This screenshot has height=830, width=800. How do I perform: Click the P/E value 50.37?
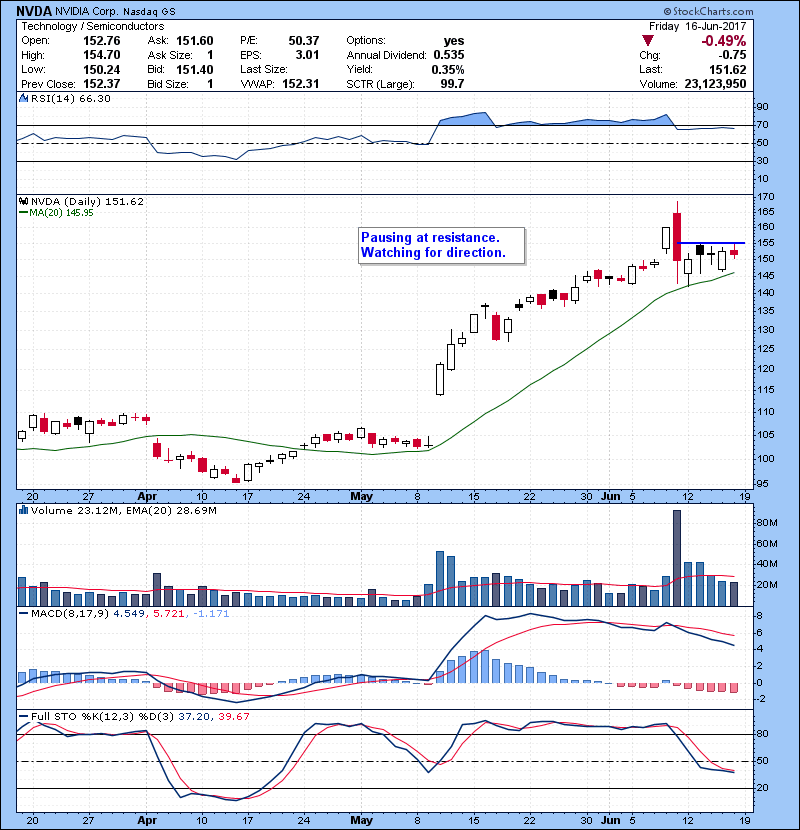point(304,41)
